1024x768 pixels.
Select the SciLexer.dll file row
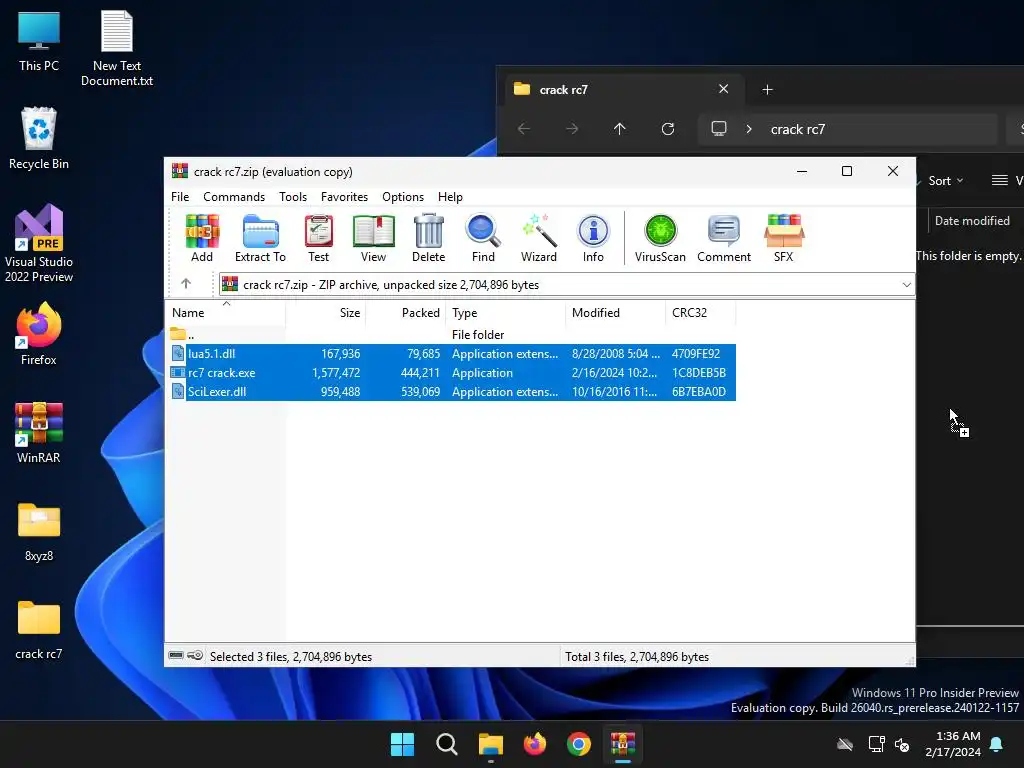(x=452, y=391)
